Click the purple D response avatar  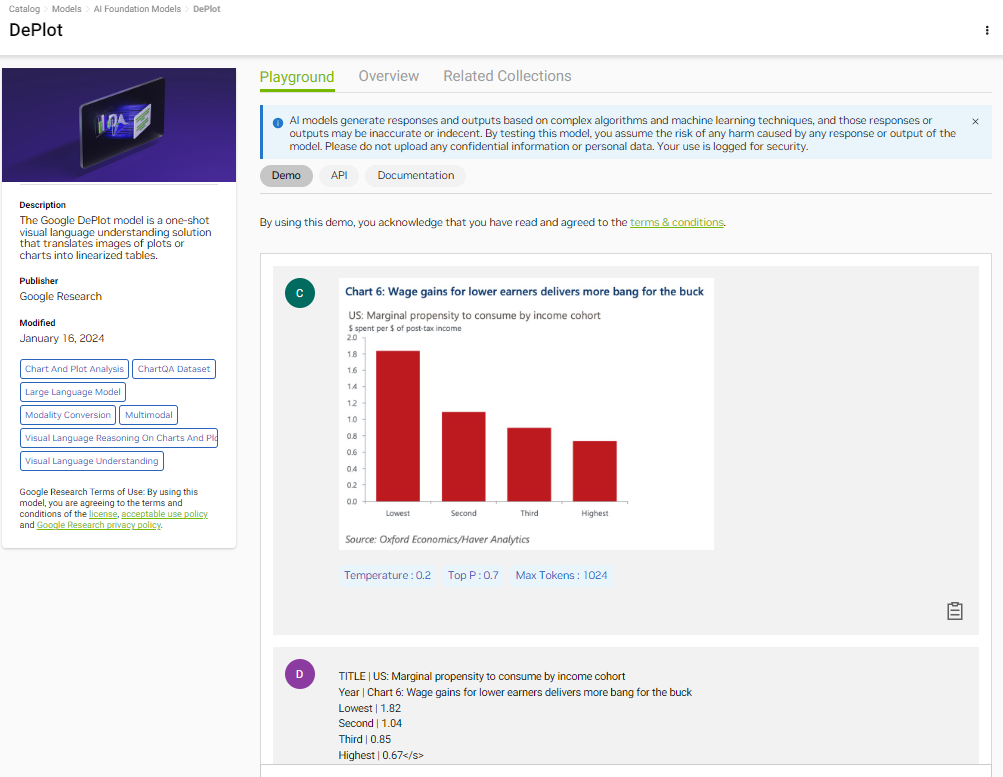pyautogui.click(x=300, y=674)
